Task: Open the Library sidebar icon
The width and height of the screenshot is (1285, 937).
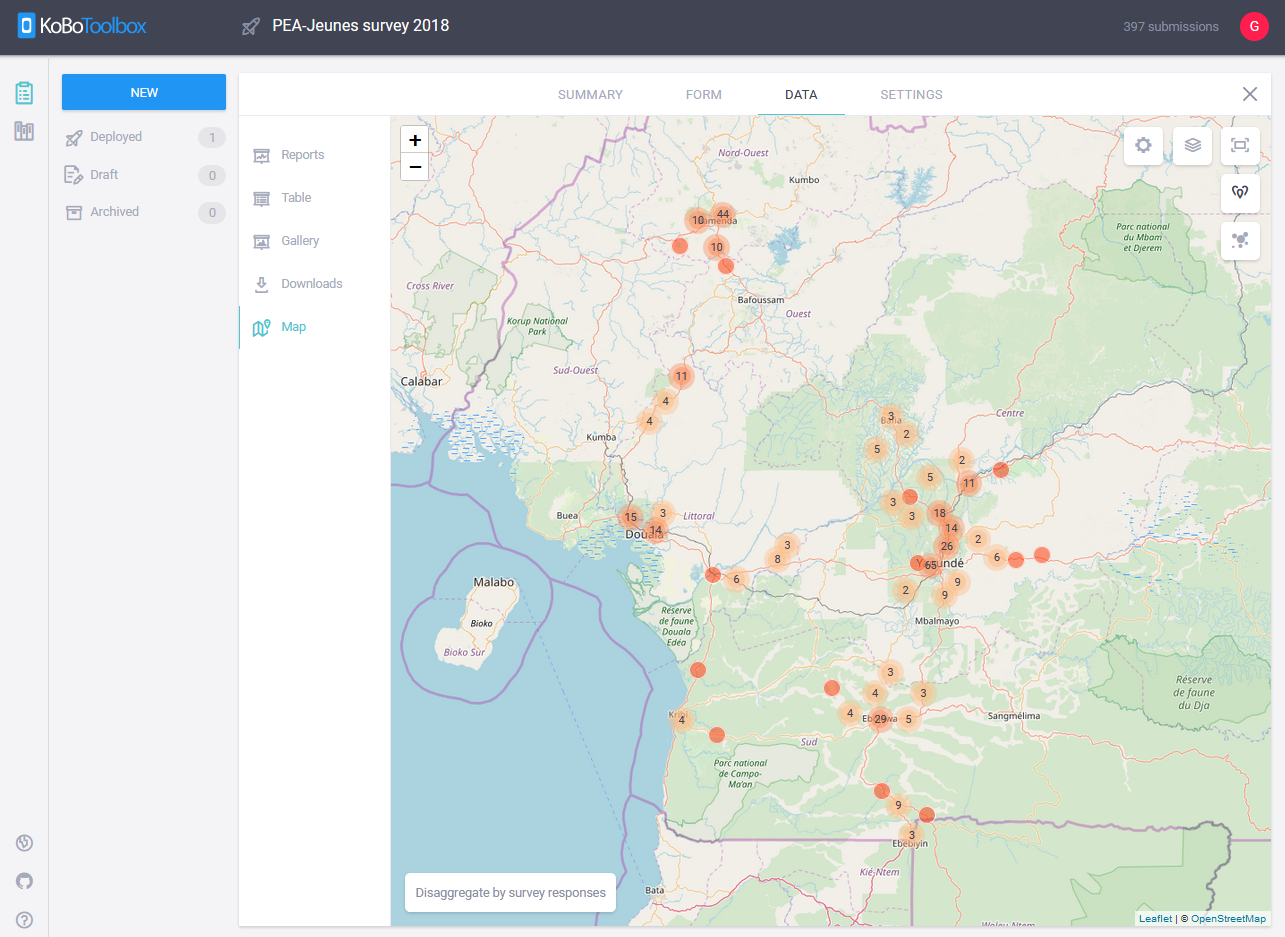Action: point(24,131)
